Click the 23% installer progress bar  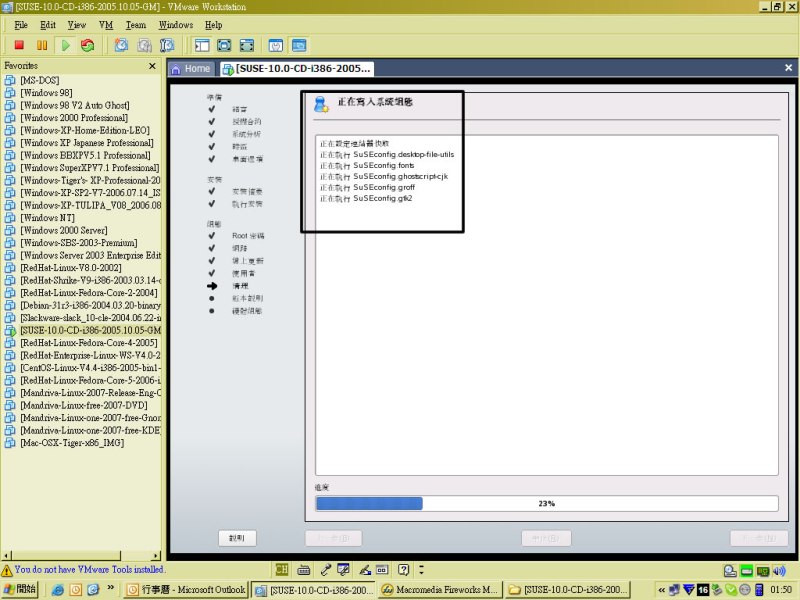pyautogui.click(x=546, y=504)
